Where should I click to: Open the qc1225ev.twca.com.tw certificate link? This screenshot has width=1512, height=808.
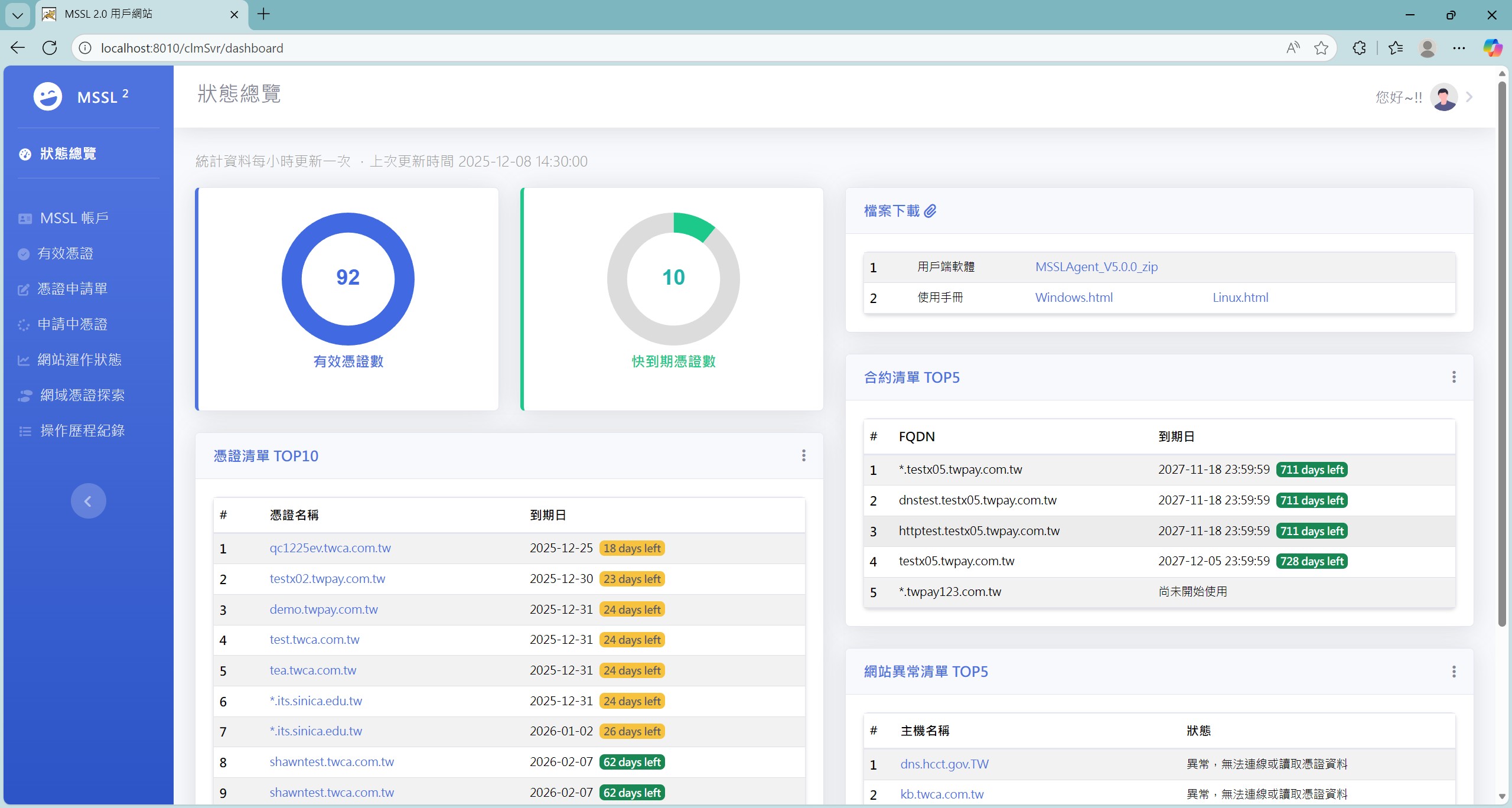pyautogui.click(x=330, y=548)
